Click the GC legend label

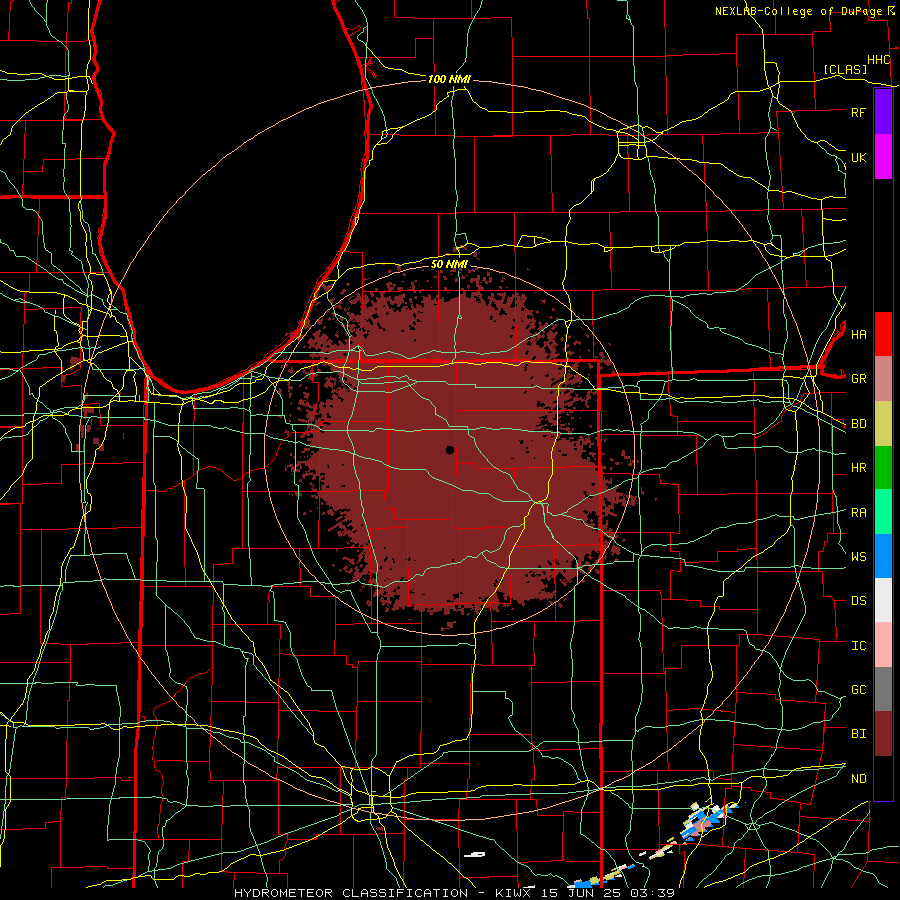(x=858, y=690)
